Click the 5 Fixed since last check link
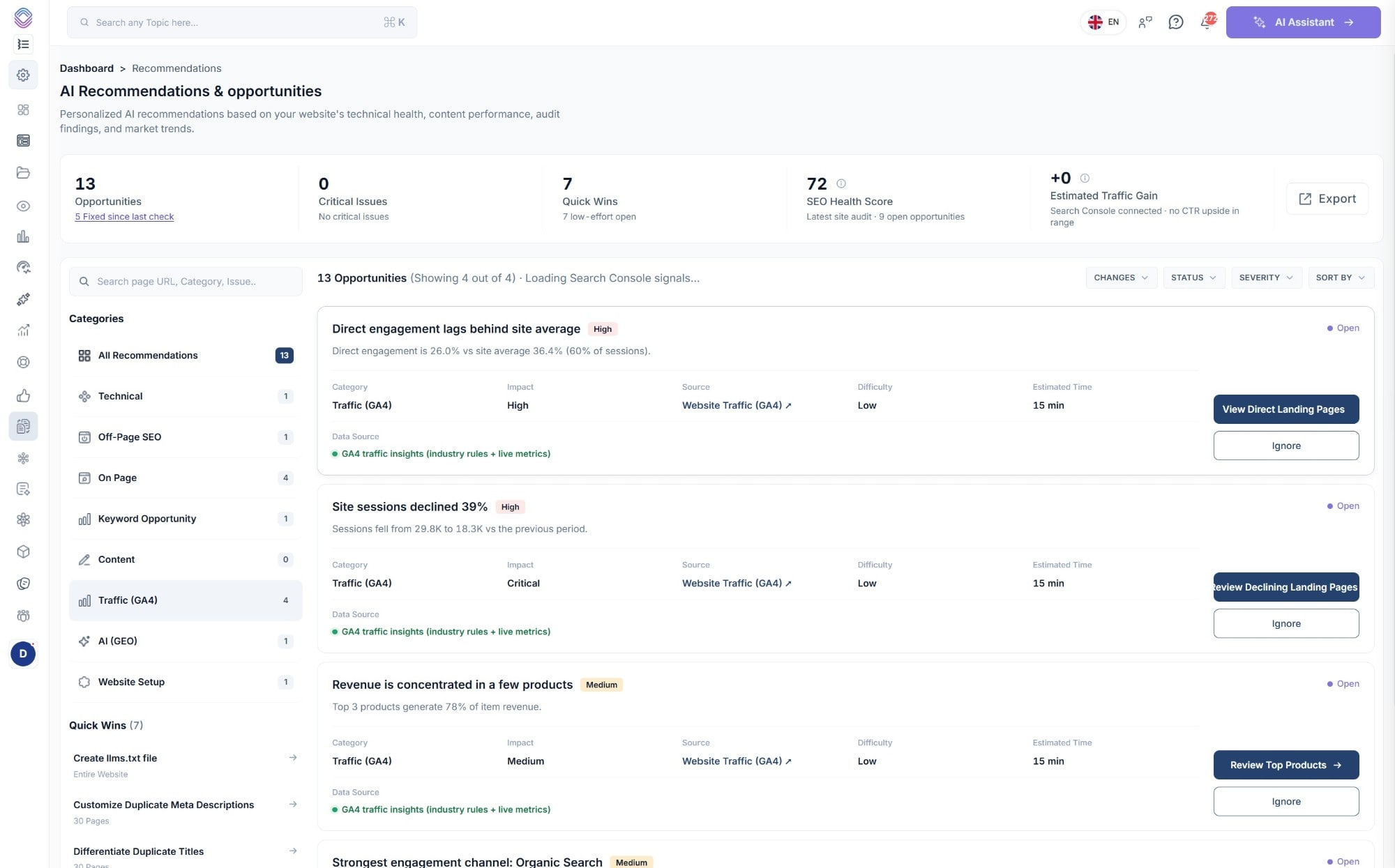Viewport: 1395px width, 868px height. [124, 217]
